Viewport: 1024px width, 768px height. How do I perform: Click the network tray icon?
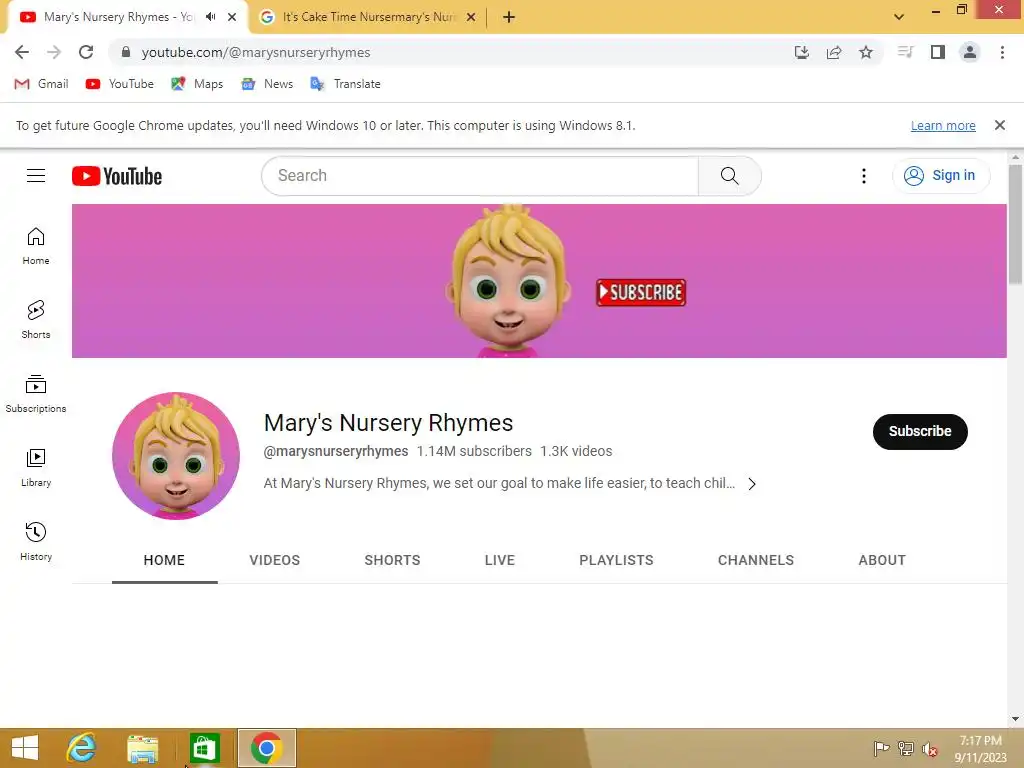tap(905, 749)
